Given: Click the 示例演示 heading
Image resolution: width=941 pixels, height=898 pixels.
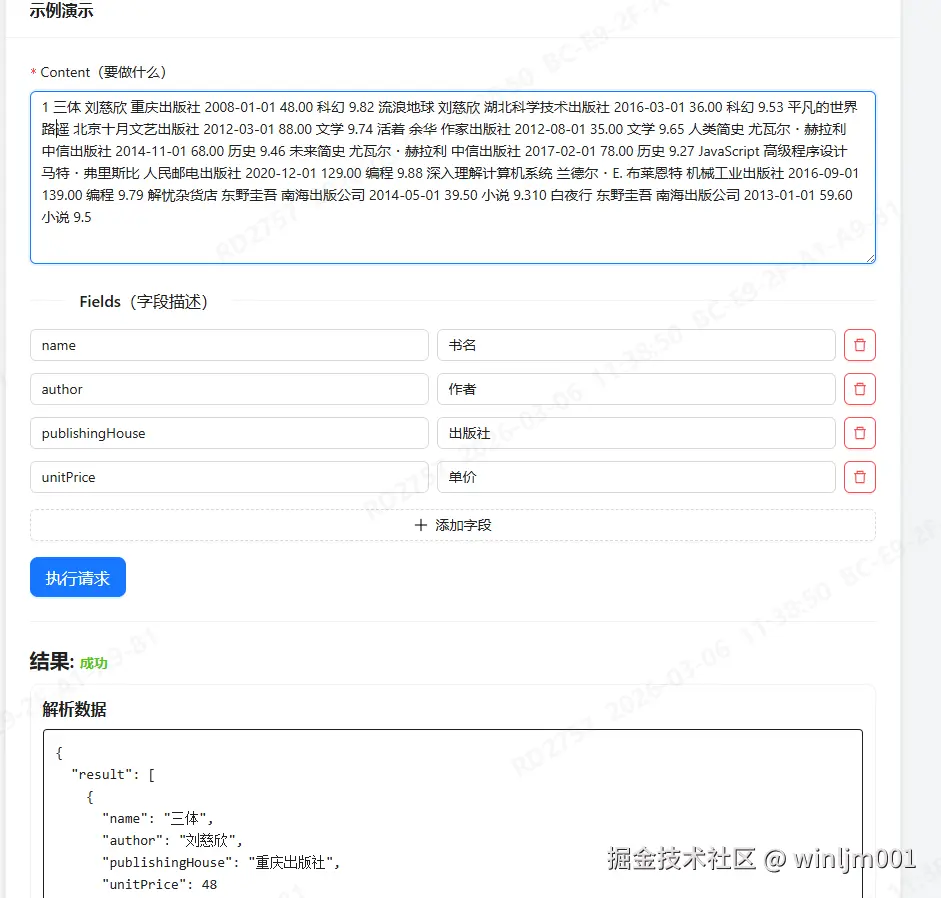Looking at the screenshot, I should [x=61, y=10].
